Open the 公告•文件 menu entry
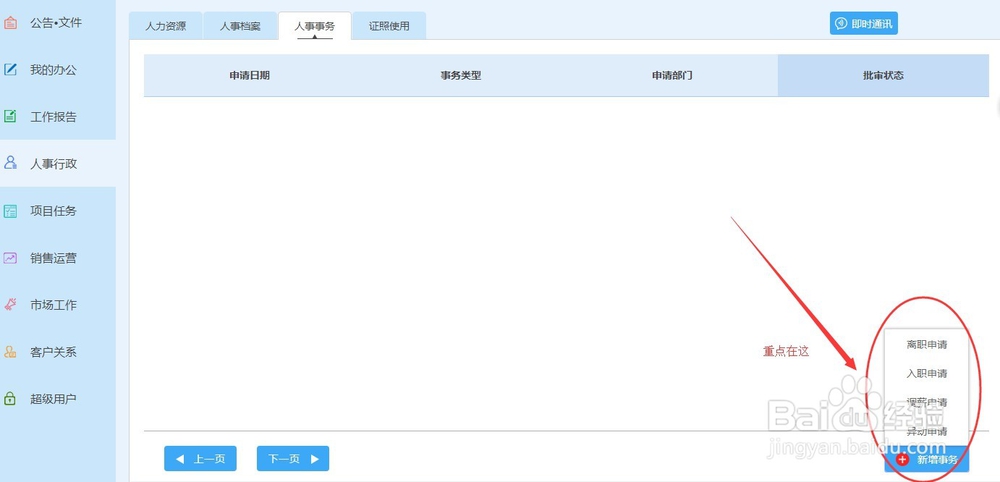The width and height of the screenshot is (1000, 482). click(x=58, y=23)
